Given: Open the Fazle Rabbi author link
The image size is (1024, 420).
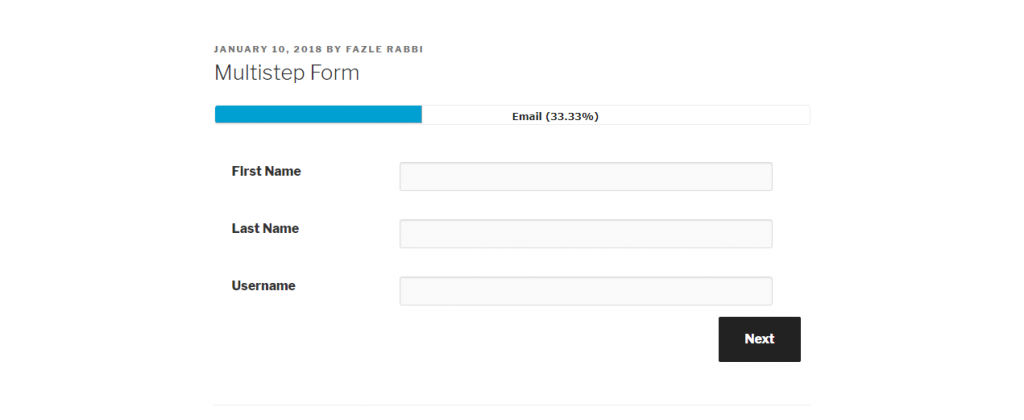Looking at the screenshot, I should pyautogui.click(x=384, y=49).
